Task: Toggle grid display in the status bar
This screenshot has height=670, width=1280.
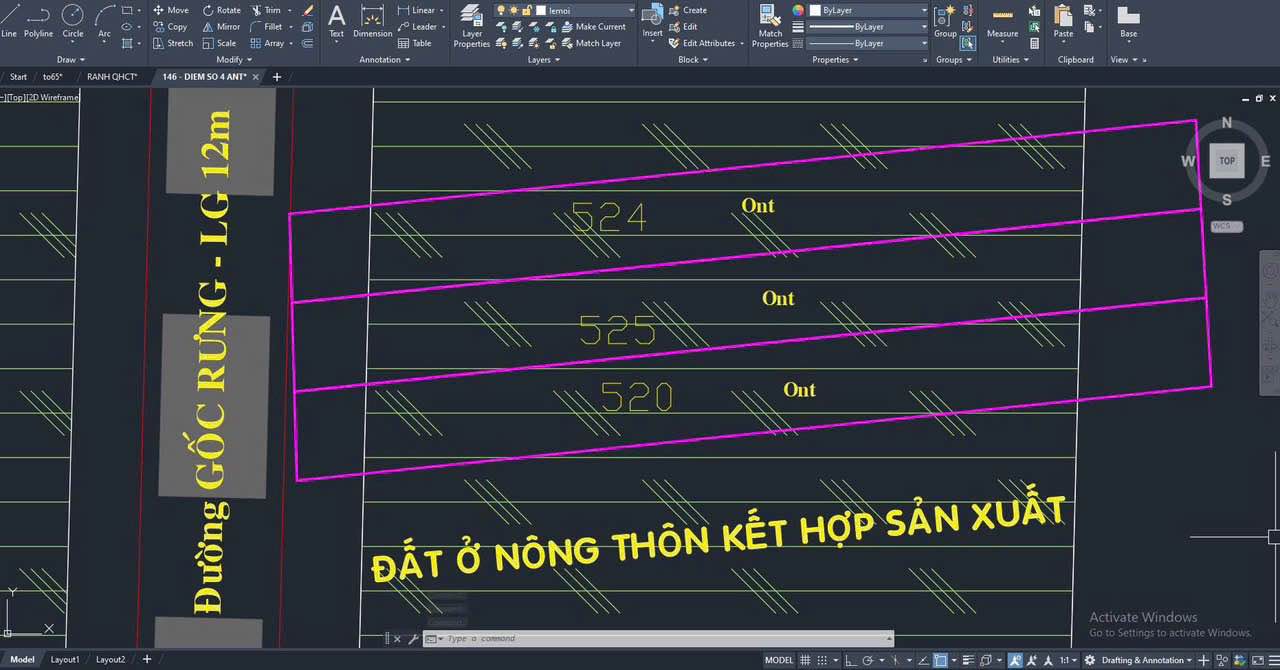Action: point(805,659)
